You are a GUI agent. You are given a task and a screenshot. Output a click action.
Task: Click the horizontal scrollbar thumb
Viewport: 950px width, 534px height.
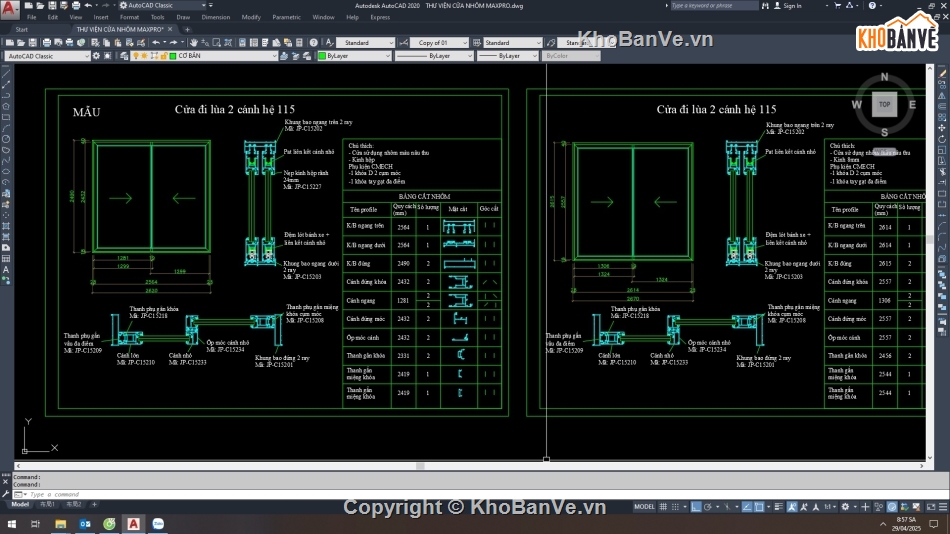420,466
